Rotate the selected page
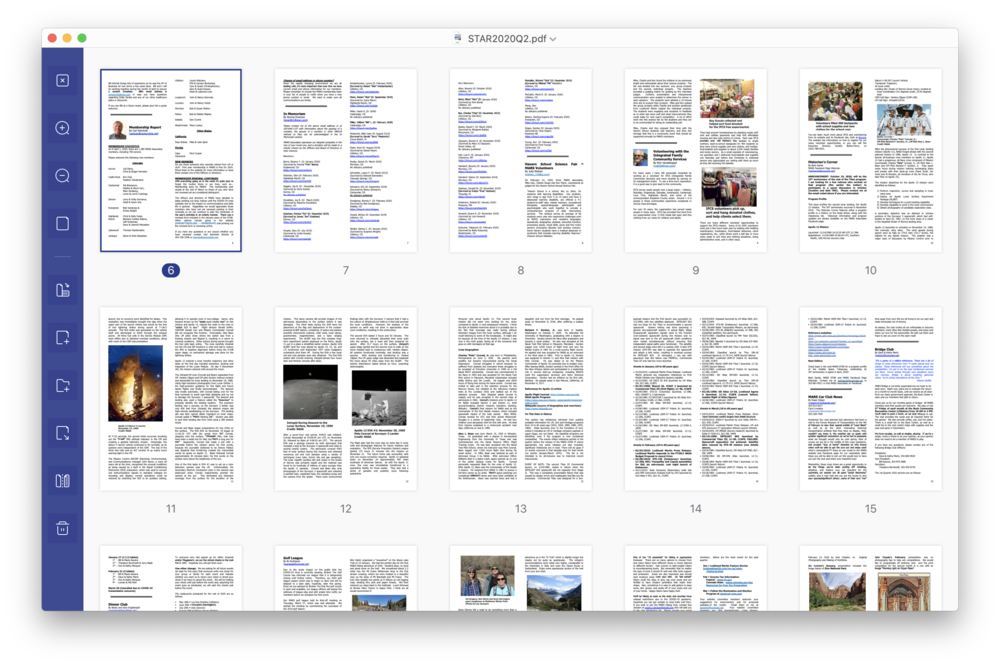This screenshot has height=666, width=1000. tap(62, 290)
